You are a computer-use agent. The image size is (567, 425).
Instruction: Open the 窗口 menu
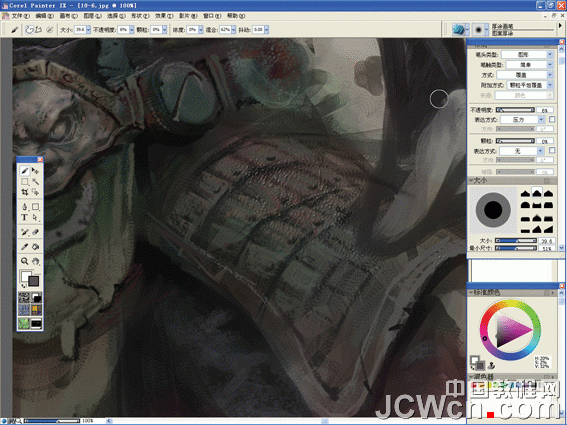point(212,16)
